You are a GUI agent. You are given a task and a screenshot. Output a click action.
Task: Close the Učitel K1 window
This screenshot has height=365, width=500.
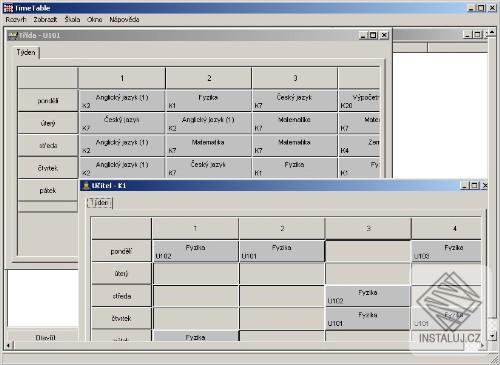(485, 185)
